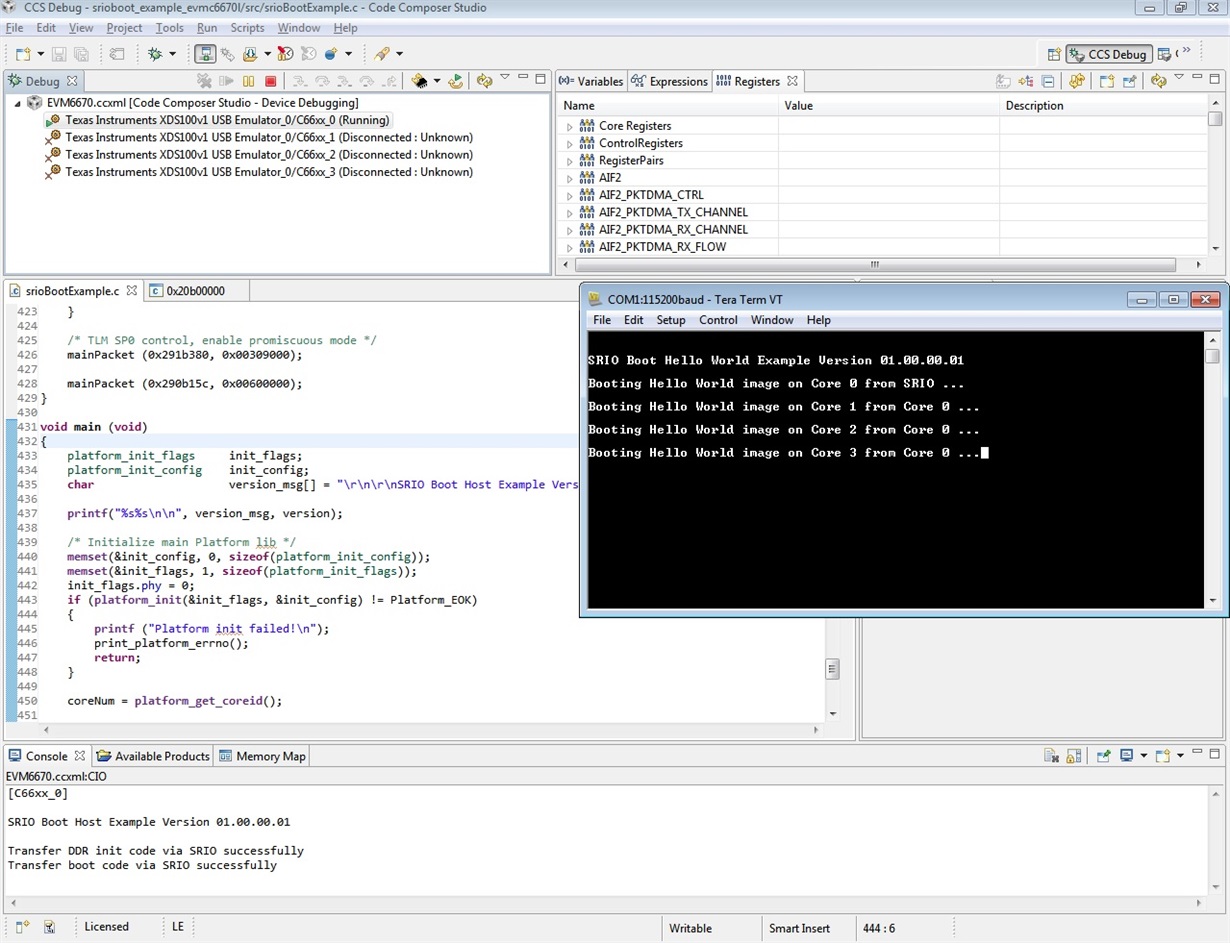Viewport: 1230px width, 943px height.
Task: Toggle the connect target toolbar button
Action: click(205, 54)
